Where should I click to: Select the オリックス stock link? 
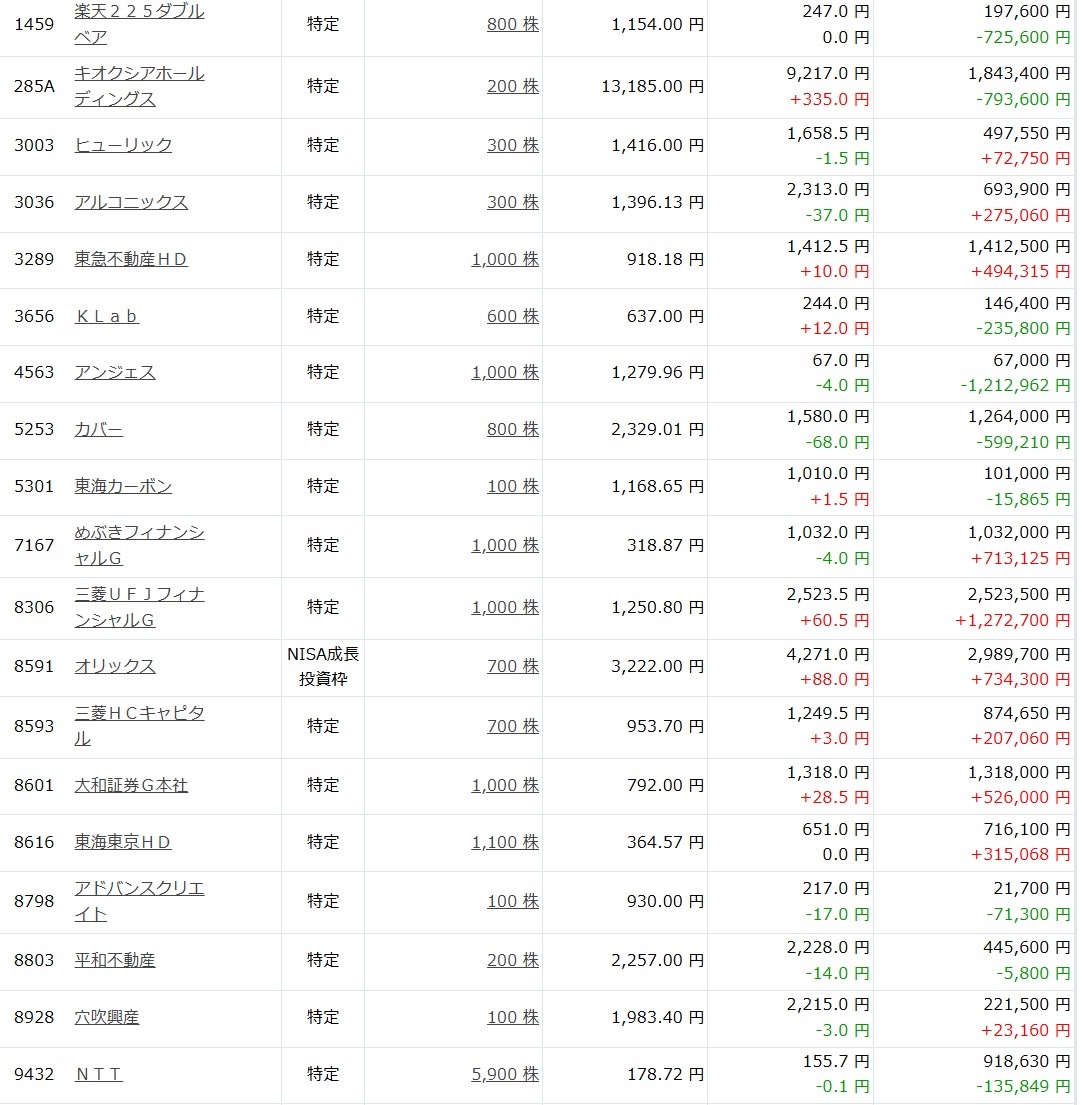[x=115, y=666]
